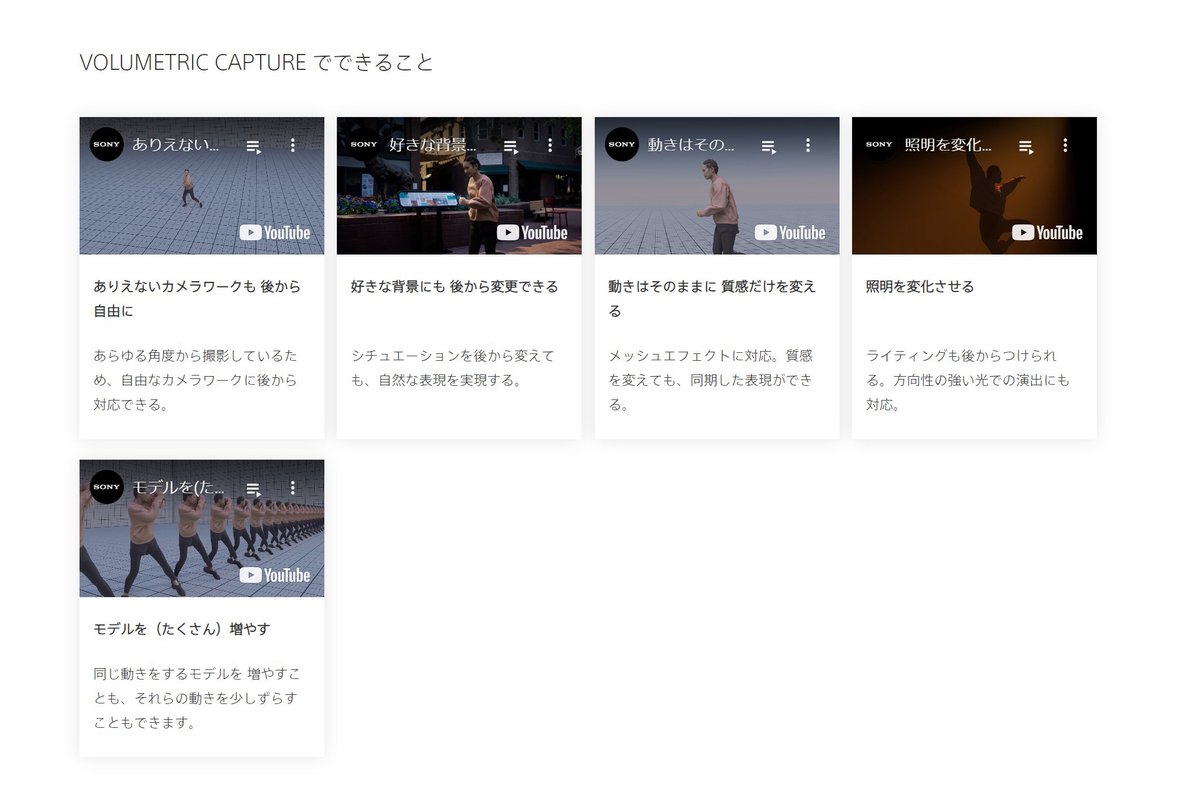1202x800 pixels.
Task: Click Sony channel logo on ありえない video
Action: coord(107,144)
